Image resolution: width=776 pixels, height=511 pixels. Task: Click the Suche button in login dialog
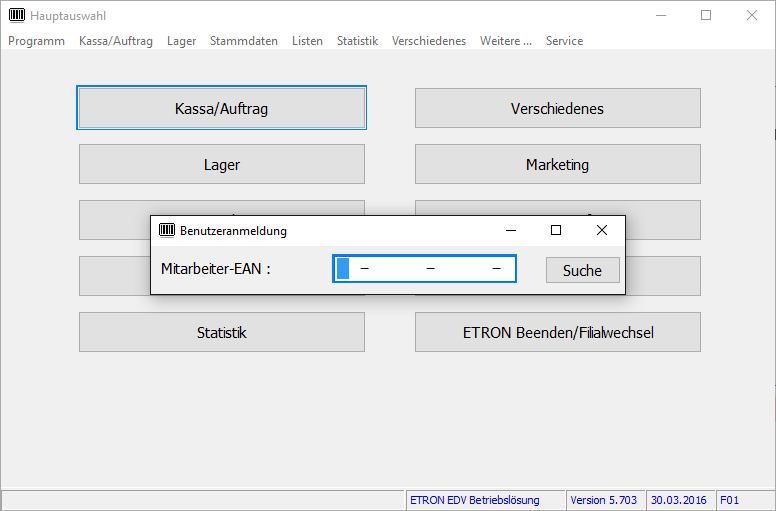coord(582,270)
